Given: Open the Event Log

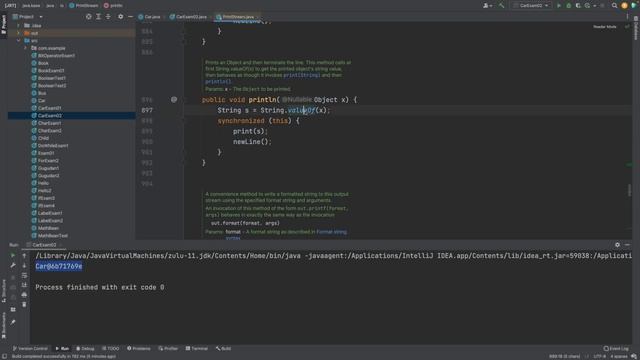Looking at the screenshot, I should click(x=616, y=349).
